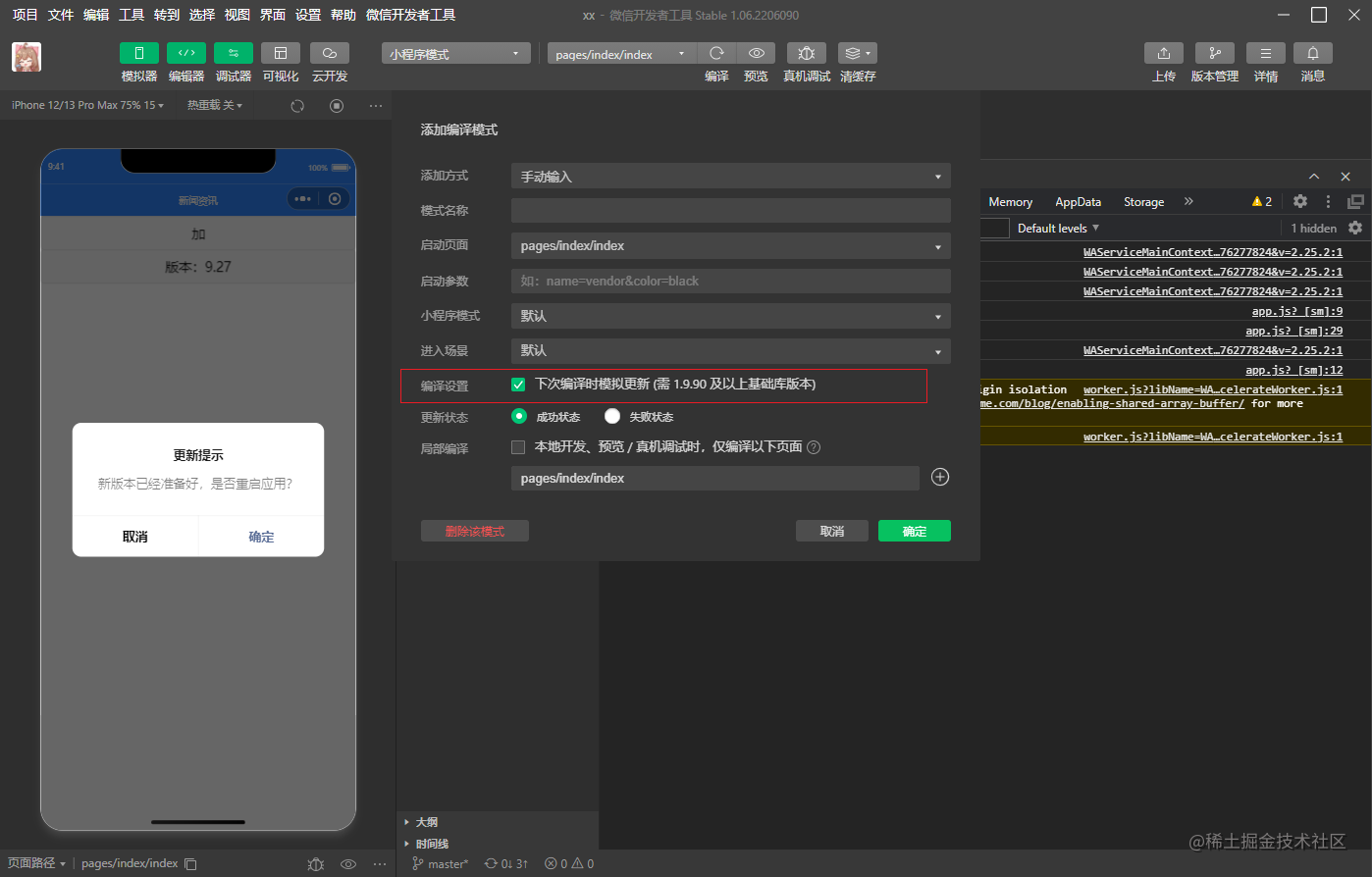Open the 设置 menu
This screenshot has height=877, width=1372.
(x=308, y=15)
